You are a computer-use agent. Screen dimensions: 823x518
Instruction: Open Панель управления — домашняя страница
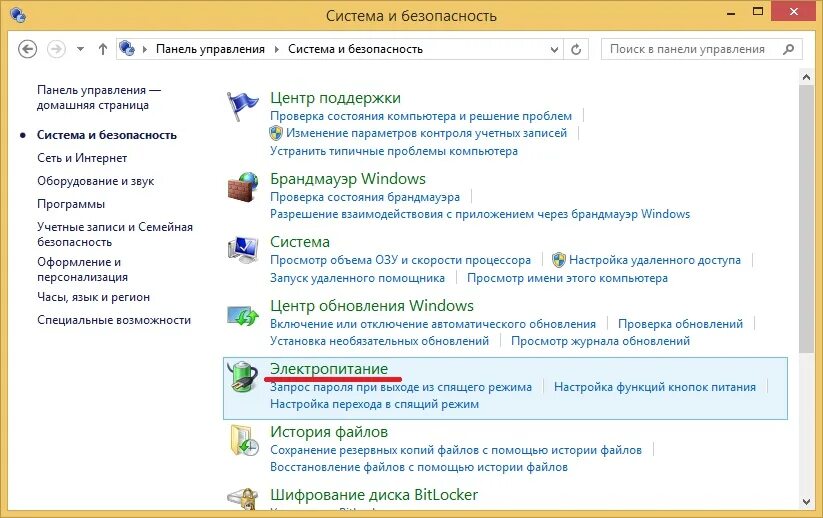coord(99,98)
